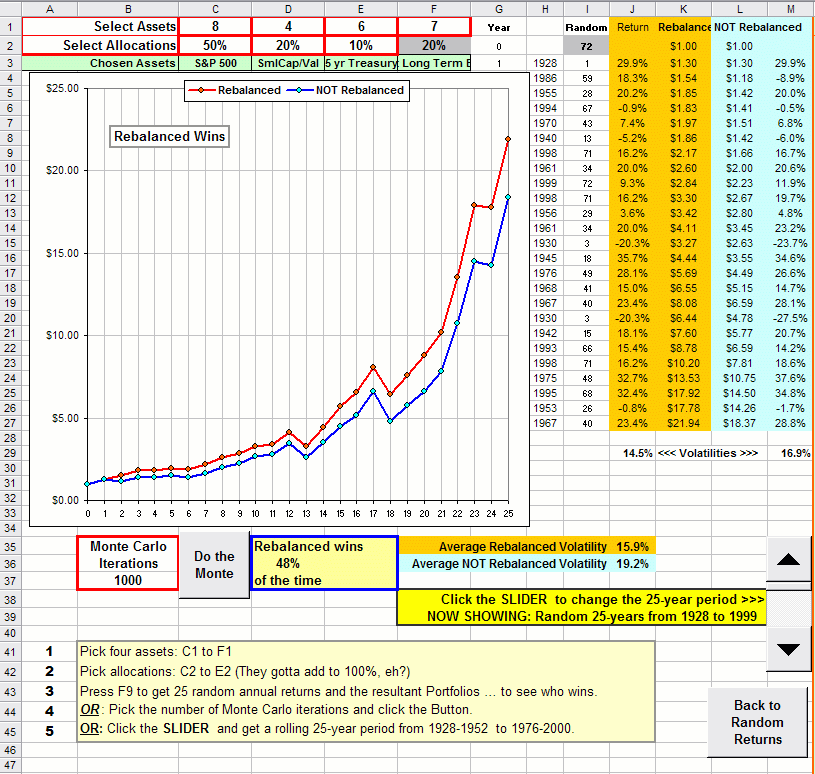This screenshot has height=774, width=815.
Task: Click the Do the Monte button
Action: click(214, 565)
